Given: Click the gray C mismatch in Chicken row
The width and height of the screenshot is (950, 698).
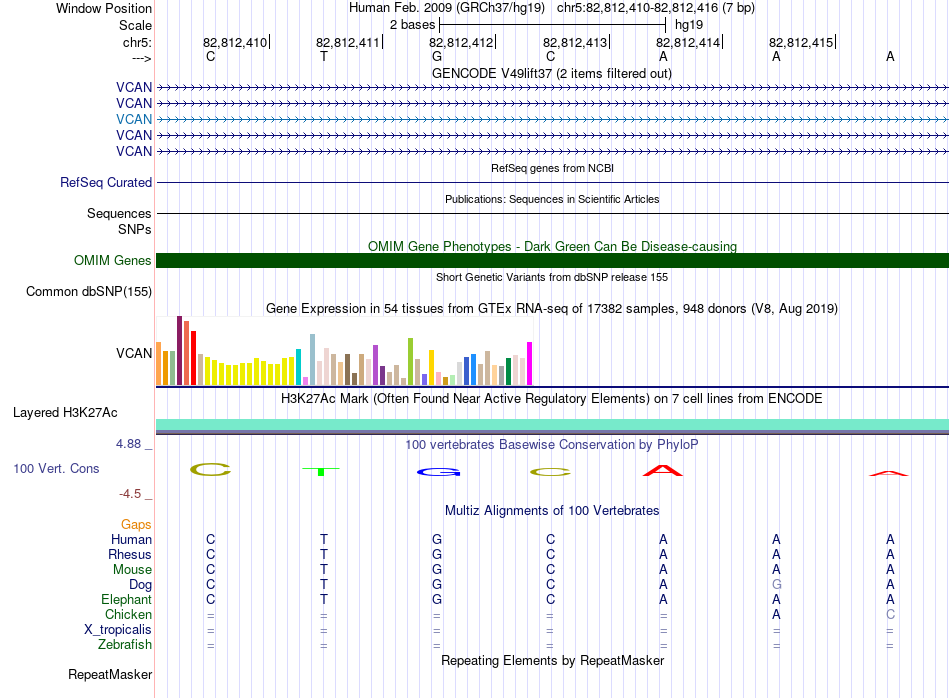Looking at the screenshot, I should tap(890, 614).
